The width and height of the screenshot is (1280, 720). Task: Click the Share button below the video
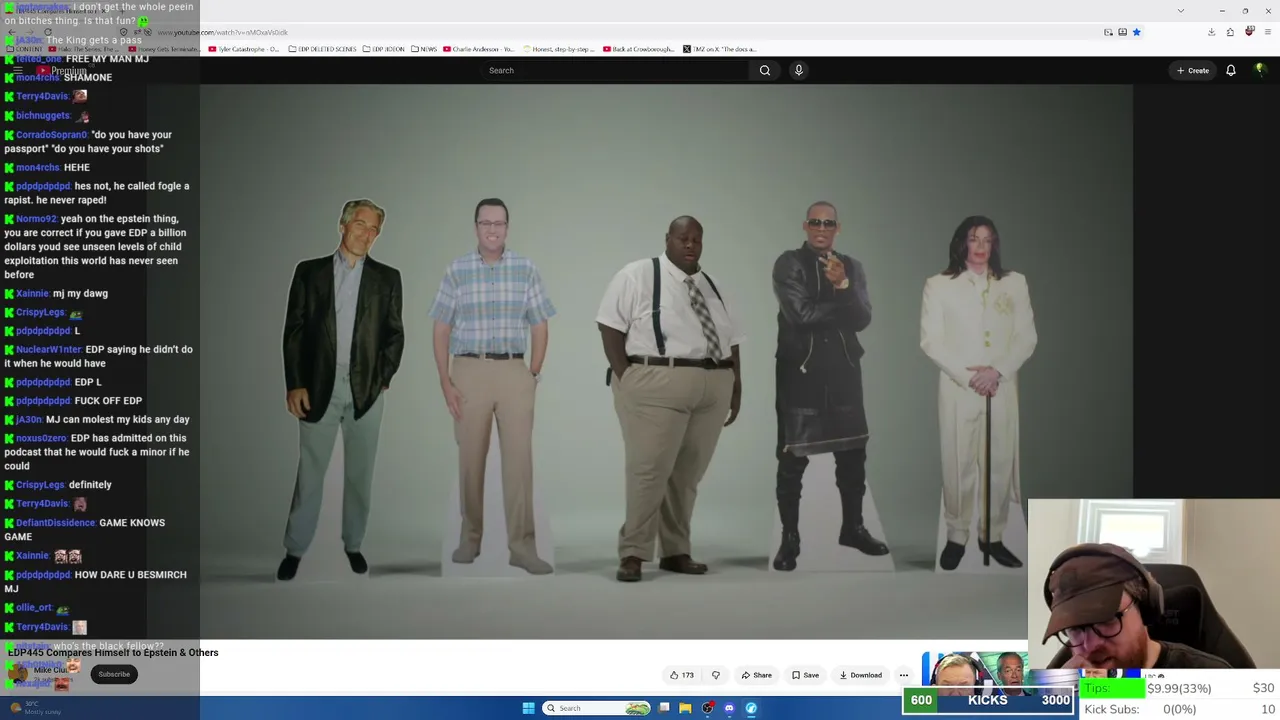click(x=756, y=675)
